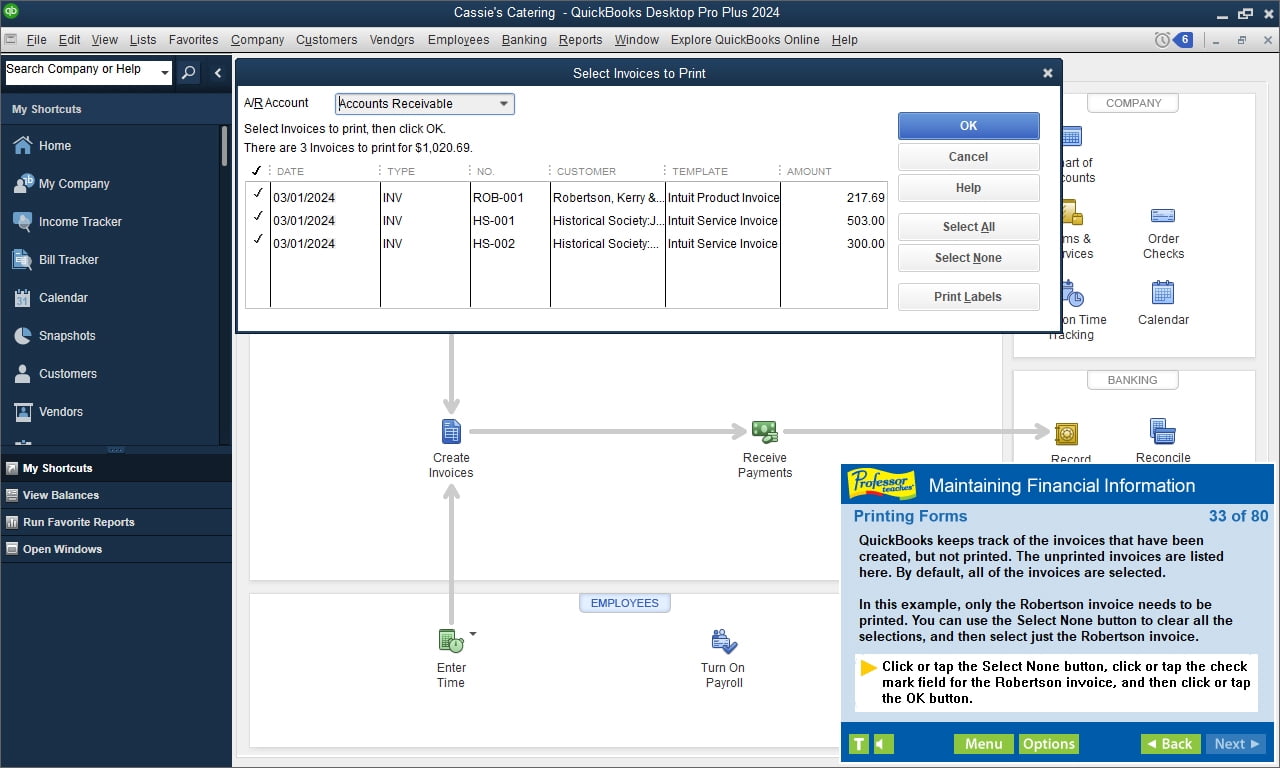1280x768 pixels.
Task: Click the left sidebar scrollbar
Action: pyautogui.click(x=224, y=145)
